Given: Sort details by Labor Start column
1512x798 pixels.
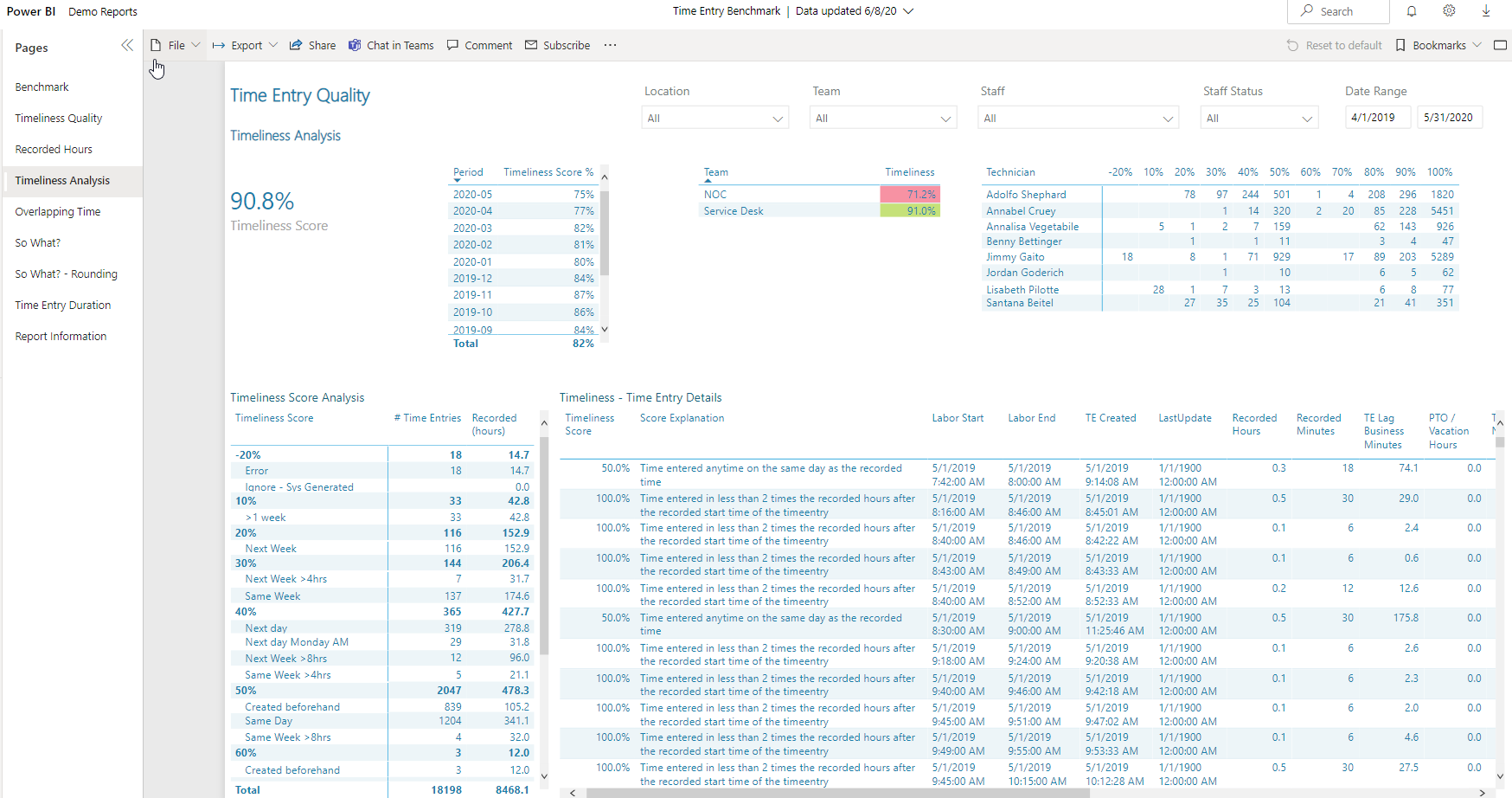Looking at the screenshot, I should [958, 418].
